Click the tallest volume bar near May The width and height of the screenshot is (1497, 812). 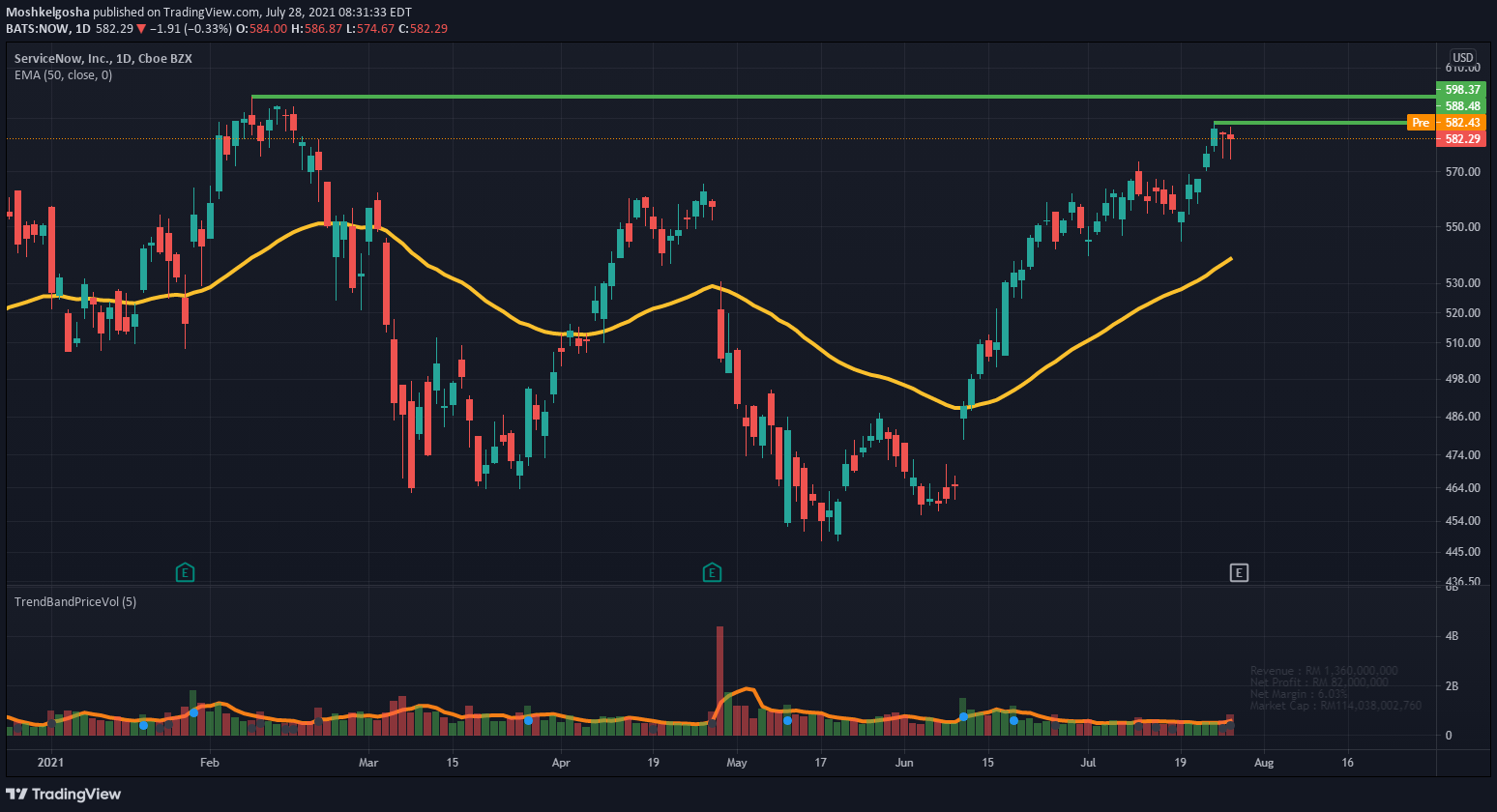click(719, 681)
